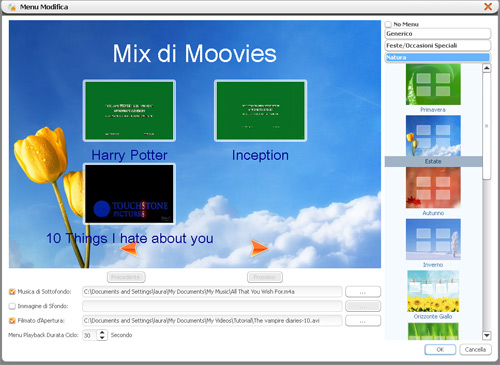Screen dimensions: 500x365
Task: Click the playback duration value field
Action: coord(90,335)
